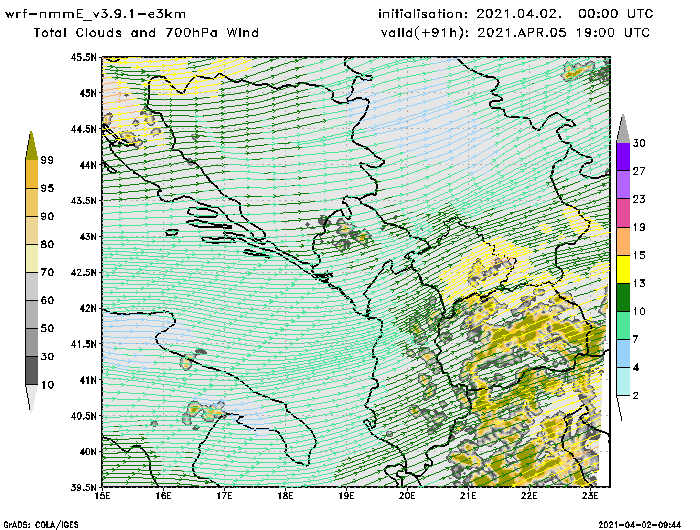Screen dimensions: 700x530
Task: Select the light blue wind swatch between 4 and 7
Action: pyautogui.click(x=623, y=354)
